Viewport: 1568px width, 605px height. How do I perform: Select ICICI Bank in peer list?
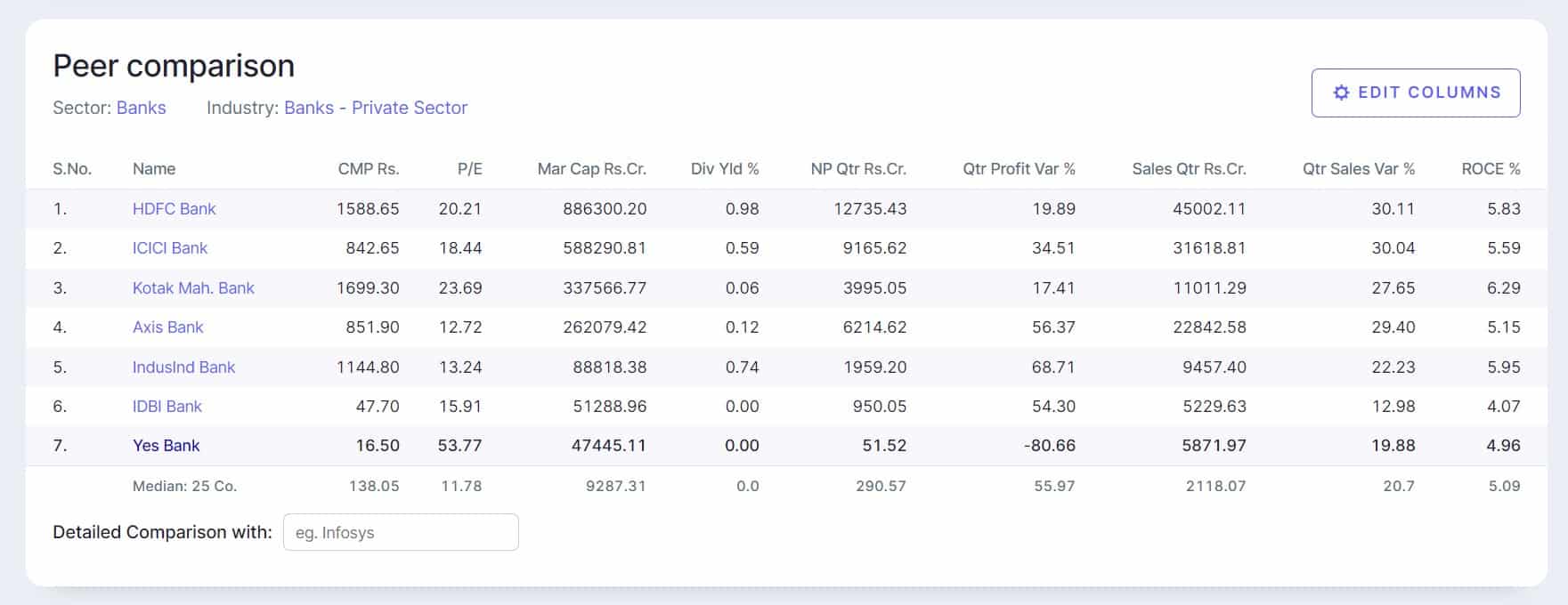pyautogui.click(x=169, y=248)
